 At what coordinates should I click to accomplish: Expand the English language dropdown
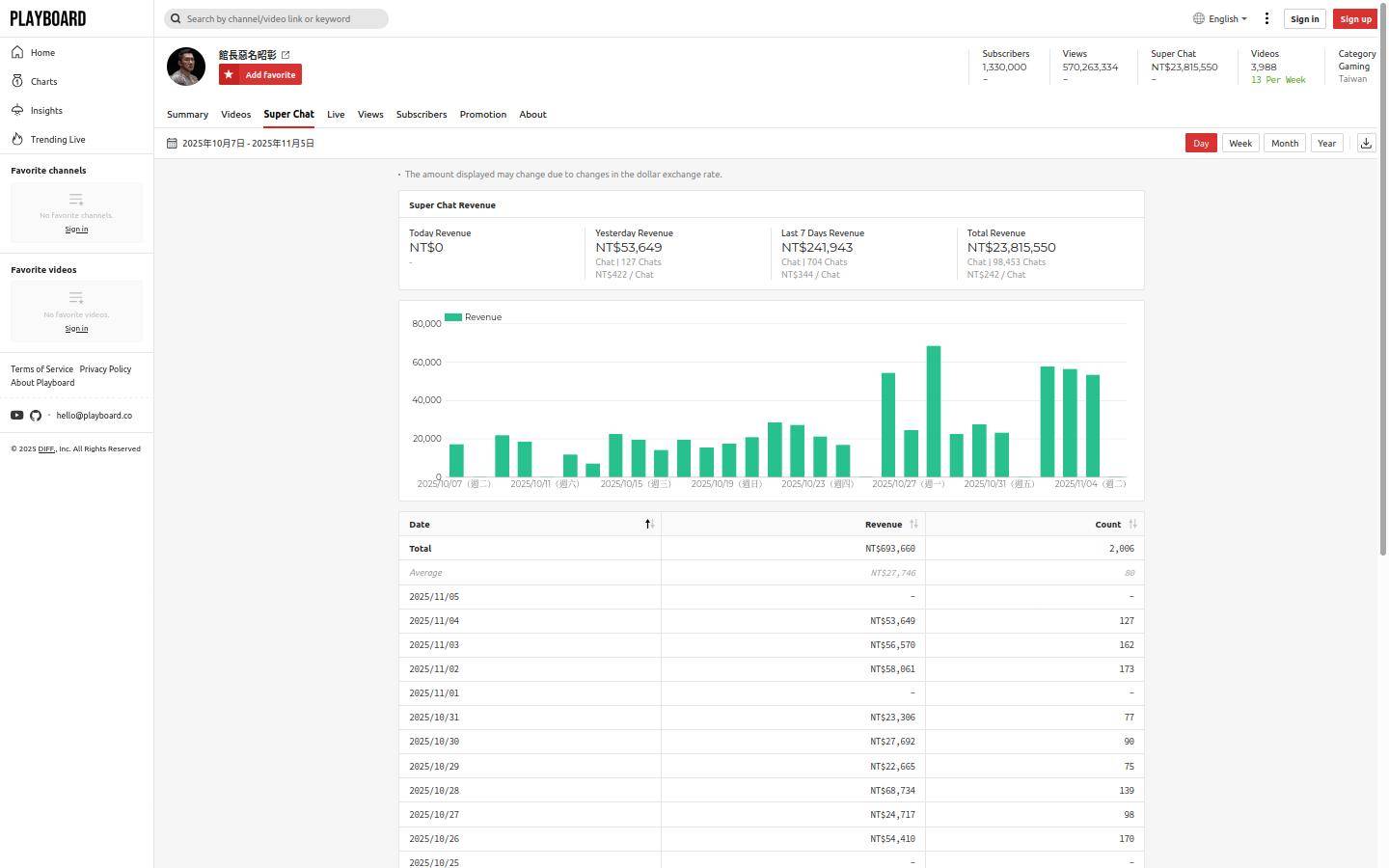pos(1220,18)
